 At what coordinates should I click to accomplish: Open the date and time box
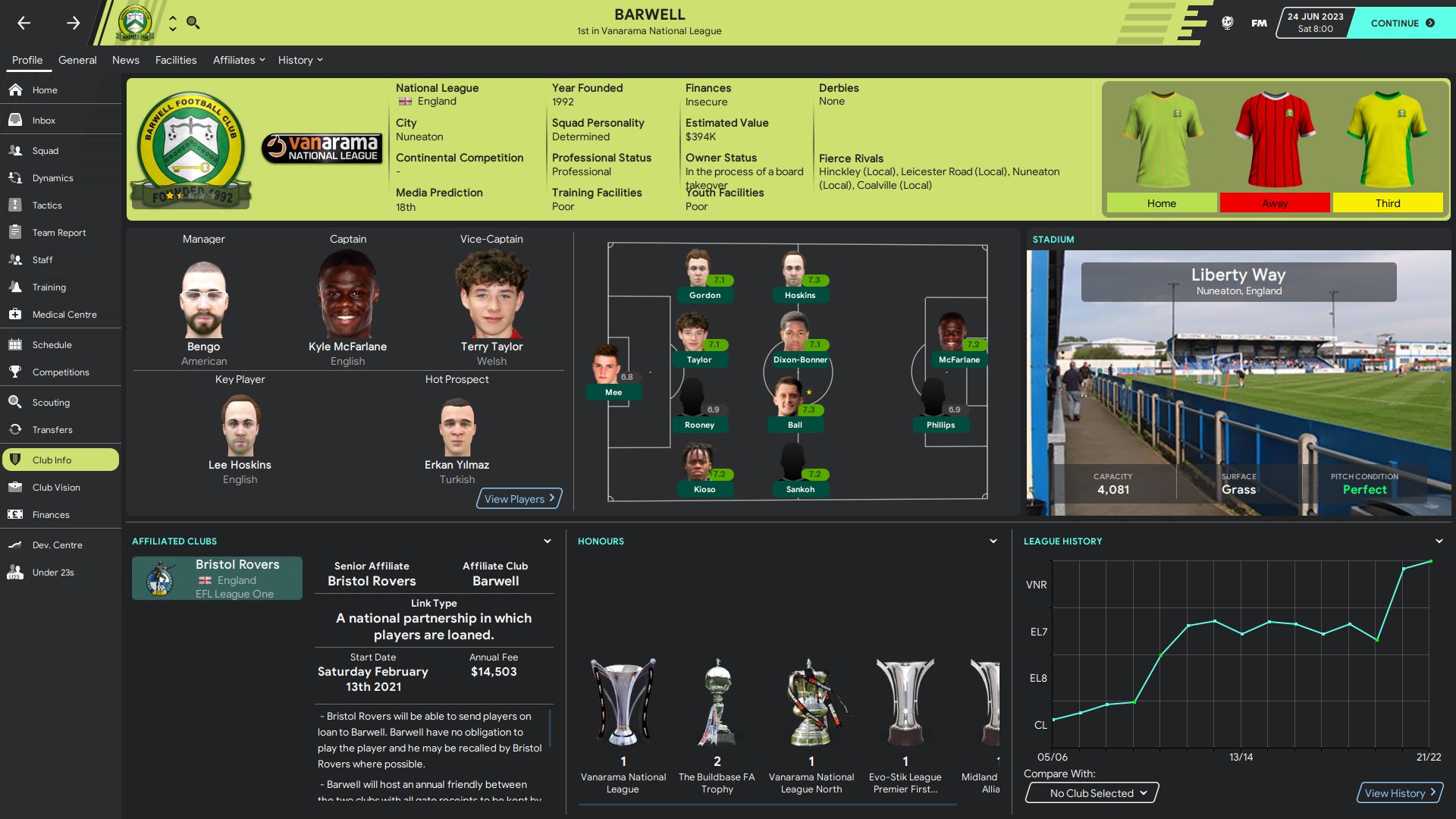tap(1316, 23)
